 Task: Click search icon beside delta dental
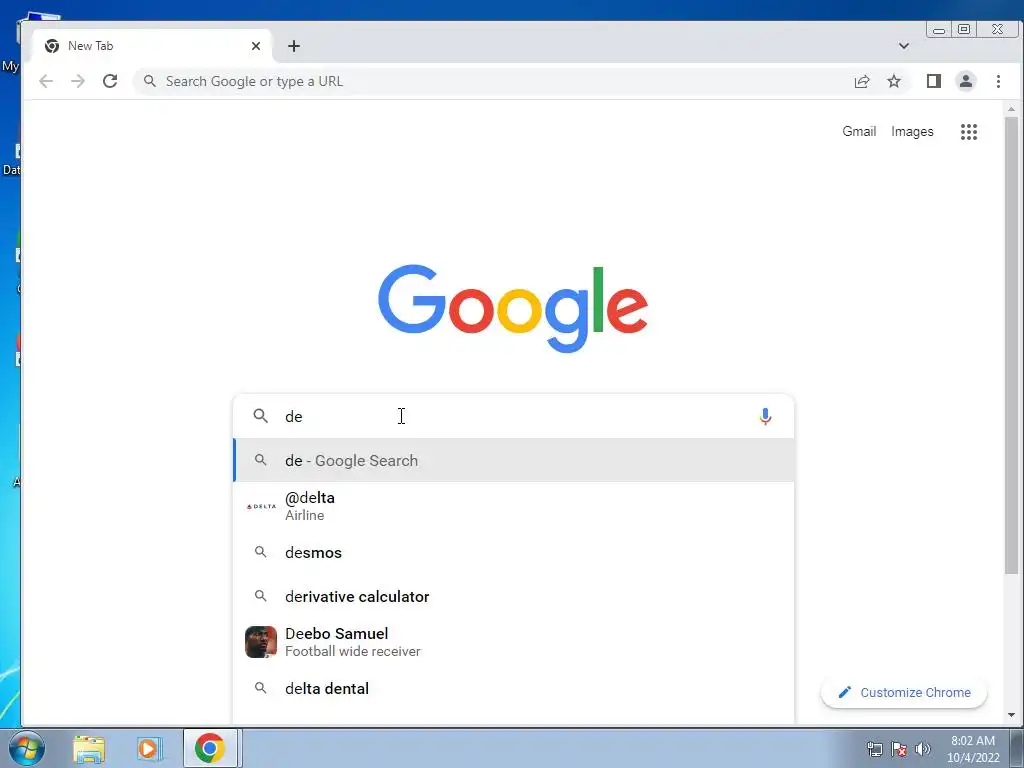tap(261, 688)
